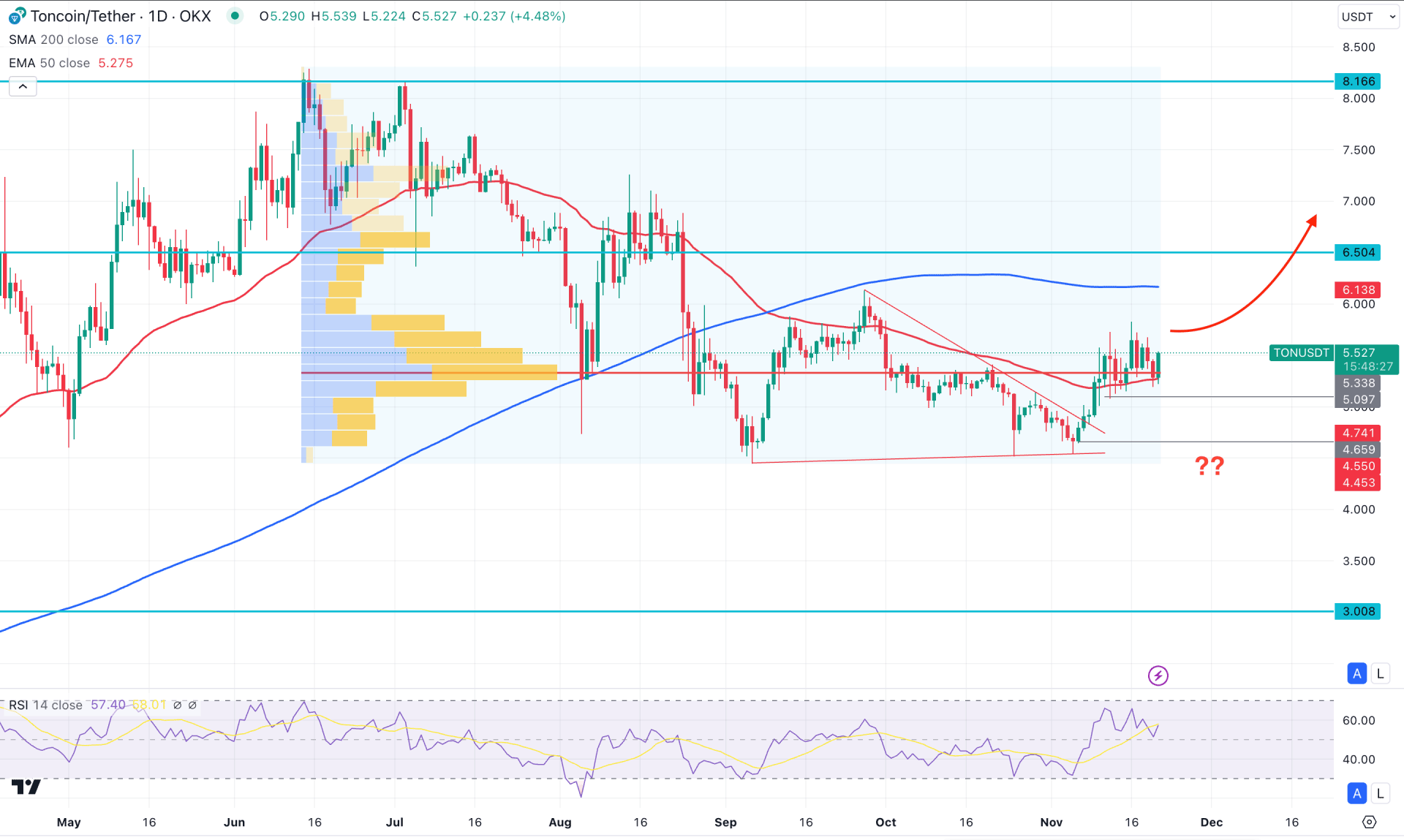
Task: Toggle auto scale A on RSI pane
Action: pyautogui.click(x=1356, y=793)
